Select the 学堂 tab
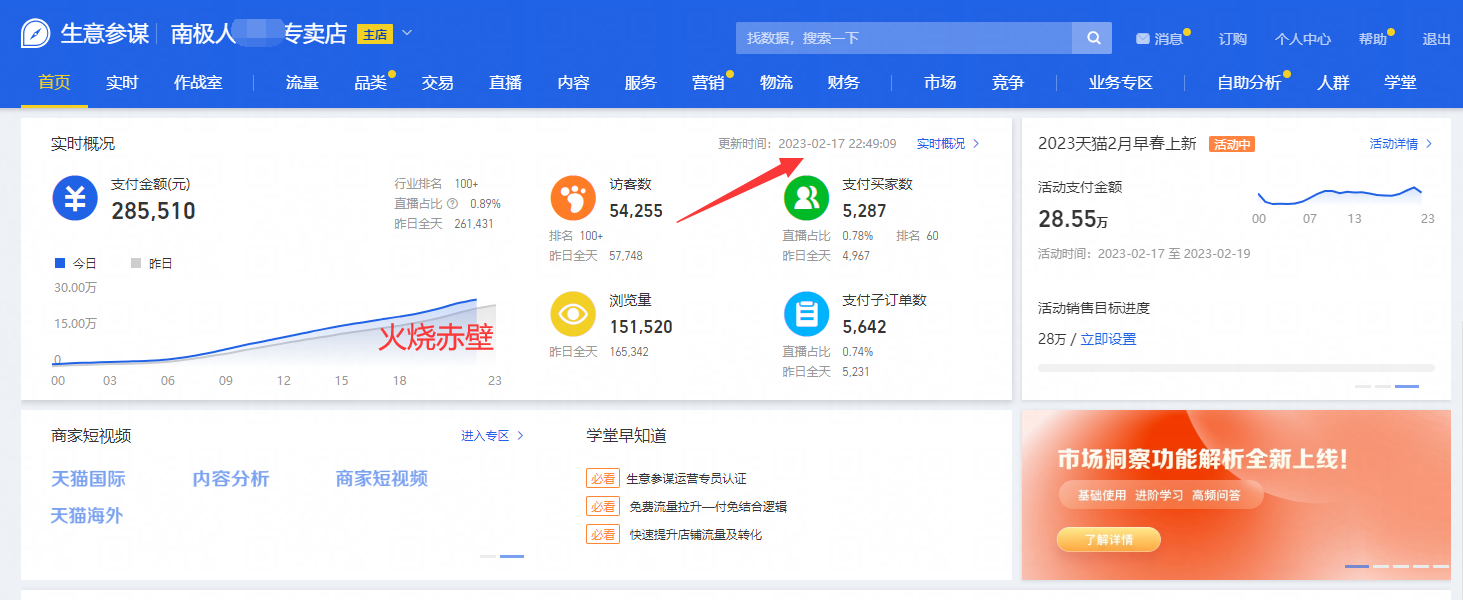 pos(1400,82)
